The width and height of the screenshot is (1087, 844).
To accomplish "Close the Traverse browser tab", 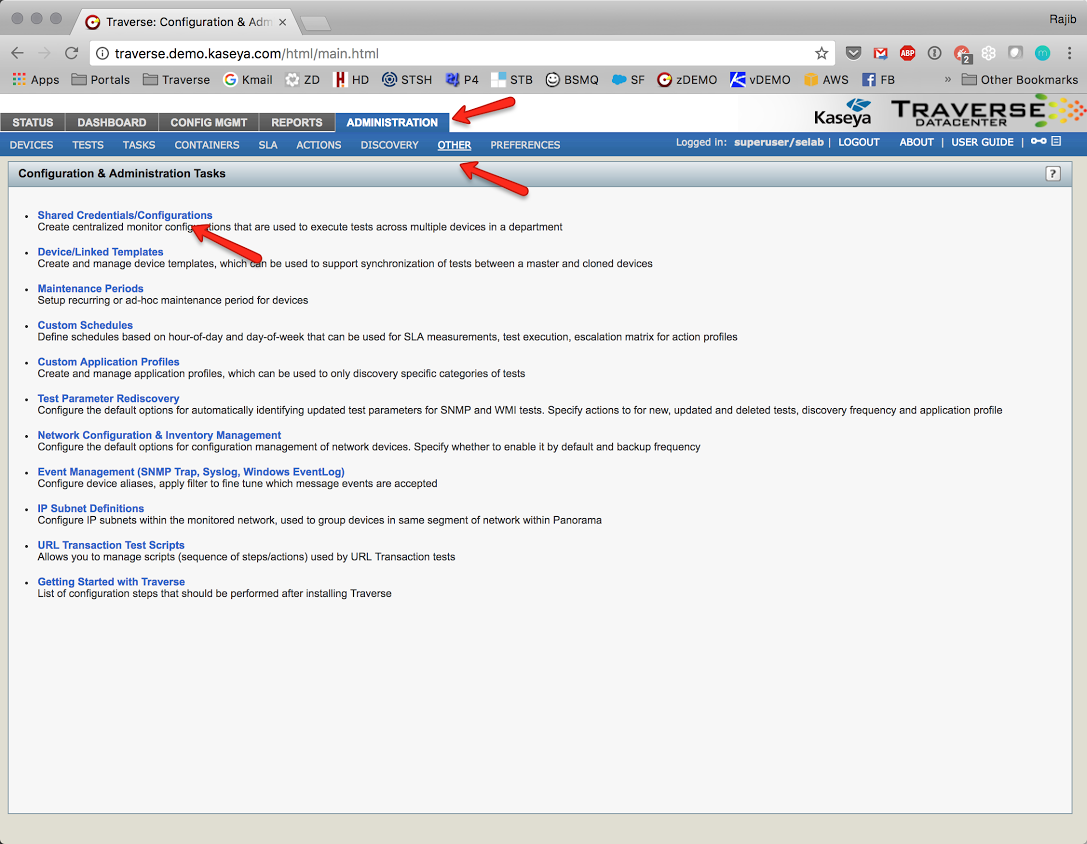I will [x=282, y=22].
